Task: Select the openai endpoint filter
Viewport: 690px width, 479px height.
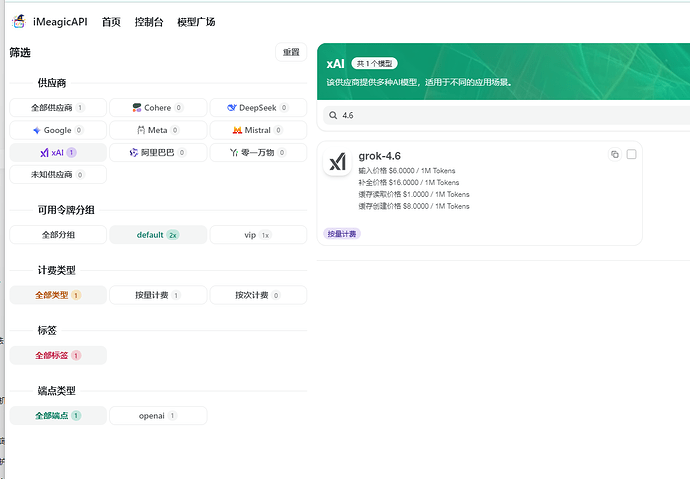Action: point(158,416)
